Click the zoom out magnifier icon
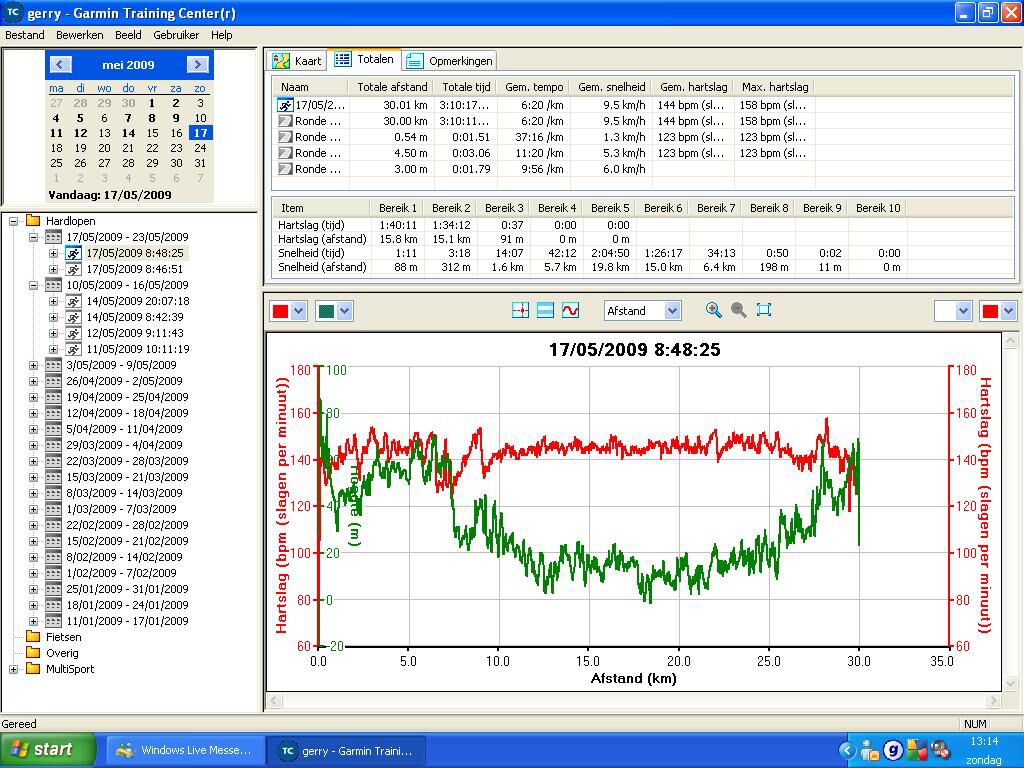The height and width of the screenshot is (768, 1024). [x=739, y=310]
